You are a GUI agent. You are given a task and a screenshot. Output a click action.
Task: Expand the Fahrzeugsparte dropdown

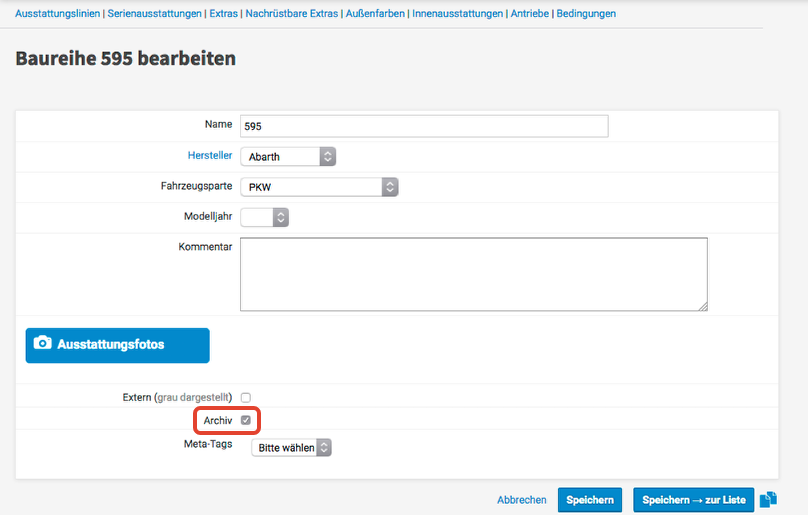(319, 187)
